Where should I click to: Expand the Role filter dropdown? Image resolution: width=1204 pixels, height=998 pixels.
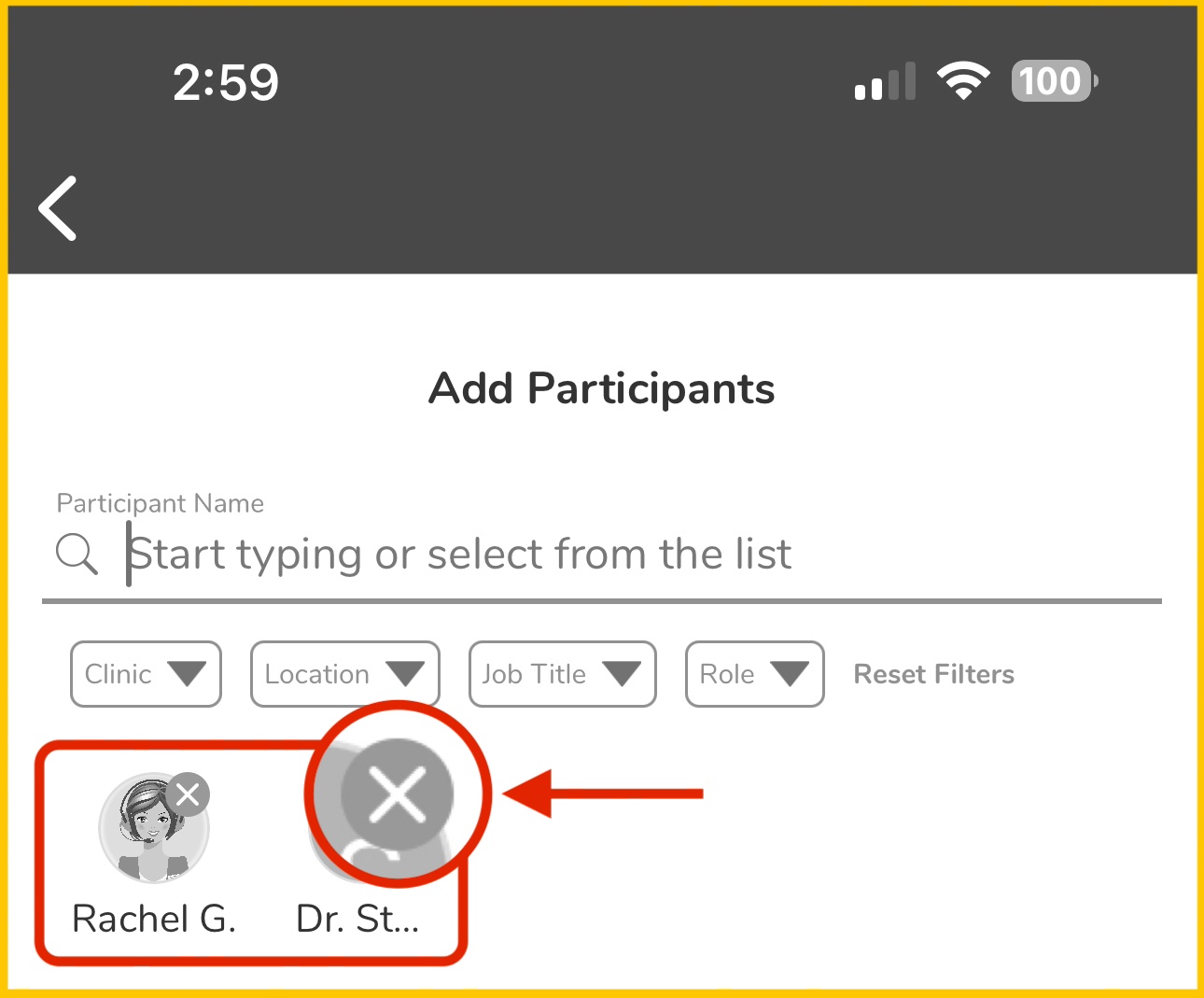tap(754, 674)
